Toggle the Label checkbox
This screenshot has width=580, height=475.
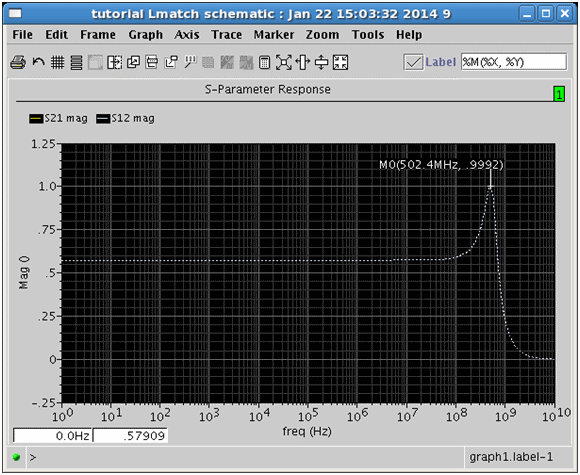(413, 62)
